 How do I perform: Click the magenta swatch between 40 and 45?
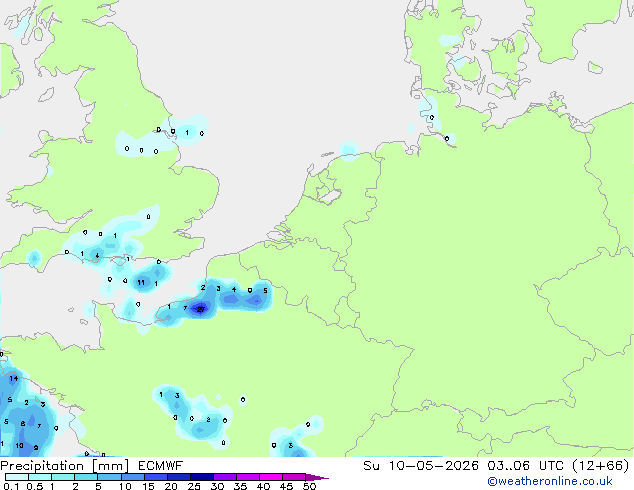(x=271, y=477)
